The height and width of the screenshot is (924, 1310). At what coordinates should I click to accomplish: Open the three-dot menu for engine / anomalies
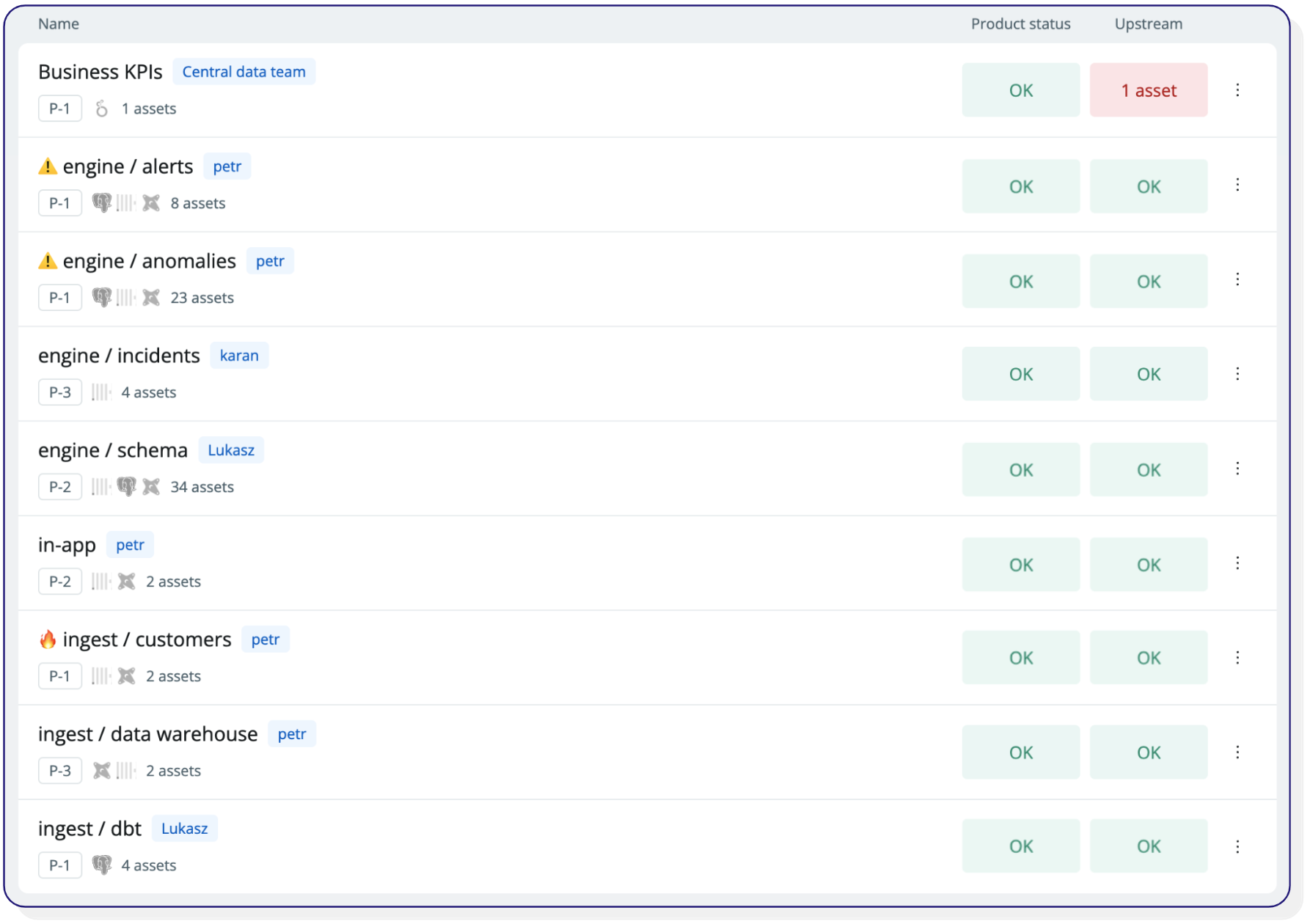(x=1237, y=279)
